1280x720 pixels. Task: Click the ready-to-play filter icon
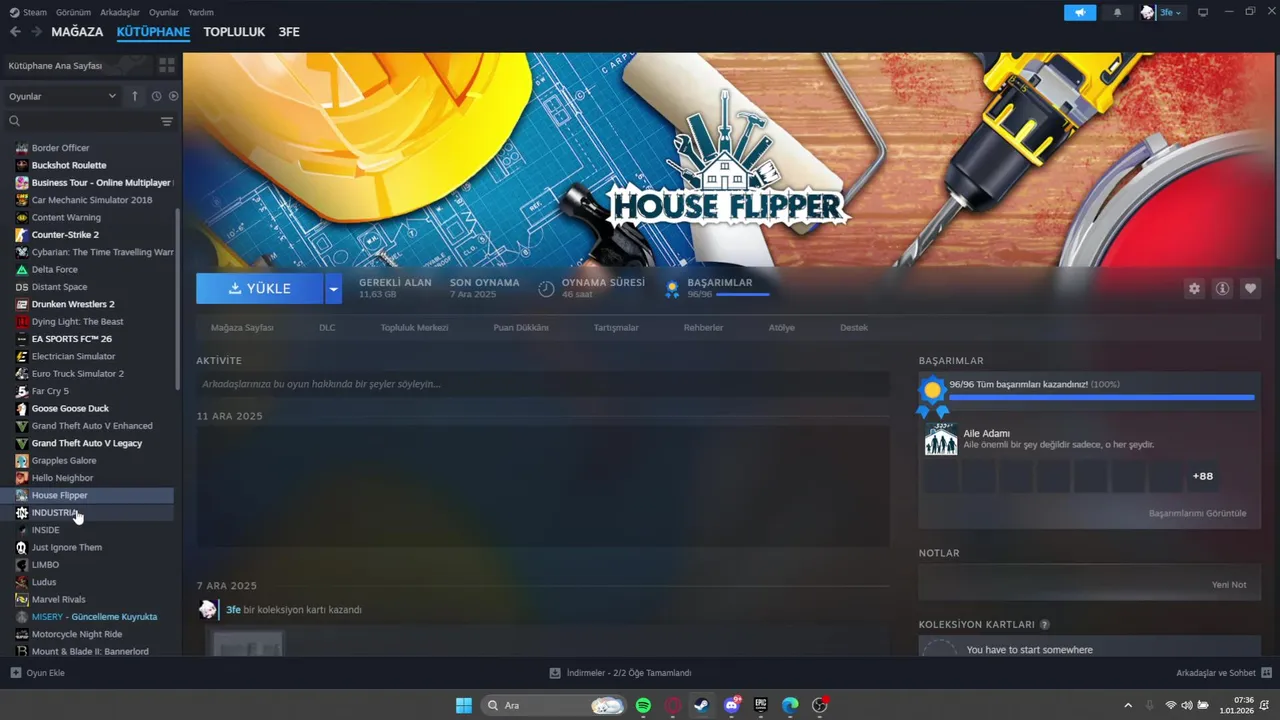(x=173, y=96)
